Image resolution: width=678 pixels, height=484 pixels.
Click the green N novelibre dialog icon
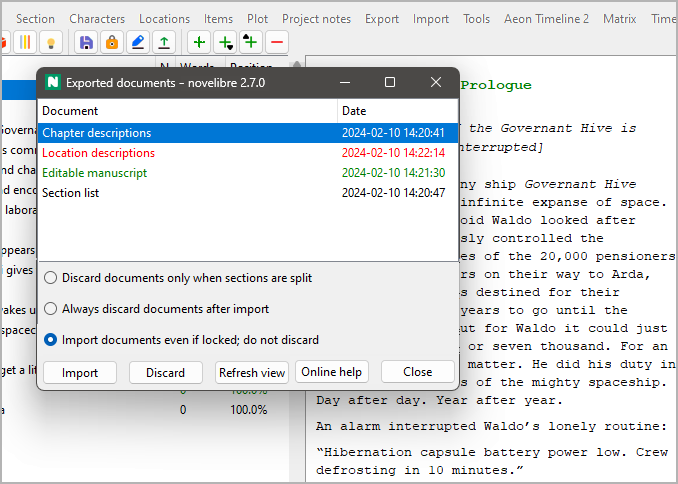tap(53, 82)
